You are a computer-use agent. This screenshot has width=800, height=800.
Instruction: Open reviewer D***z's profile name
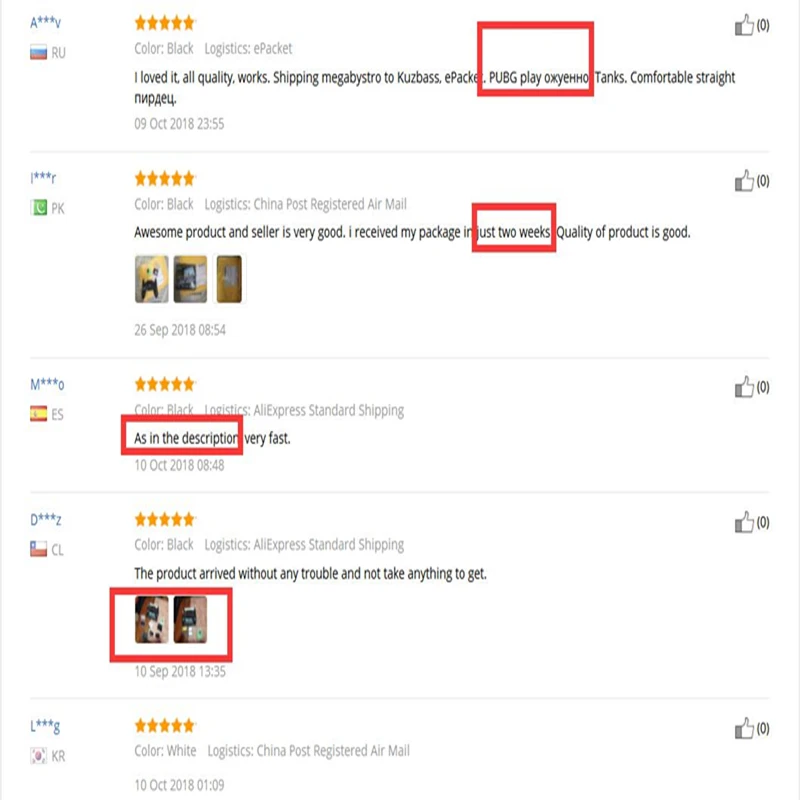point(45,519)
